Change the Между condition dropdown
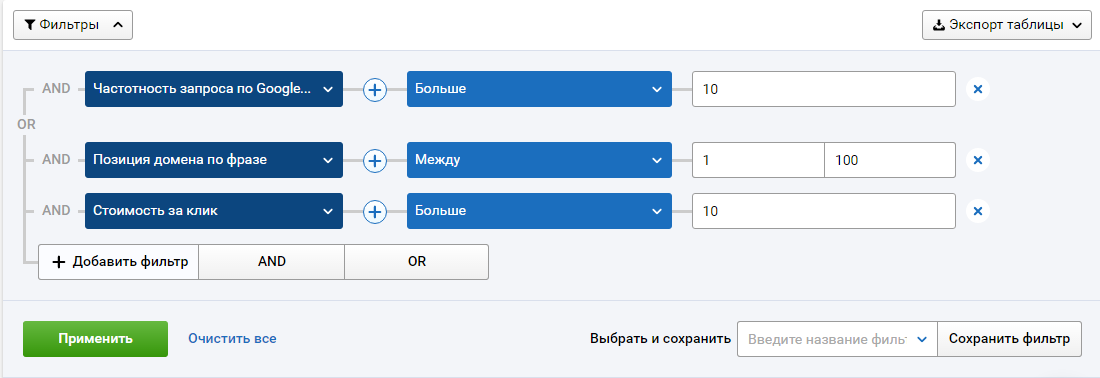The height and width of the screenshot is (378, 1100). [539, 161]
